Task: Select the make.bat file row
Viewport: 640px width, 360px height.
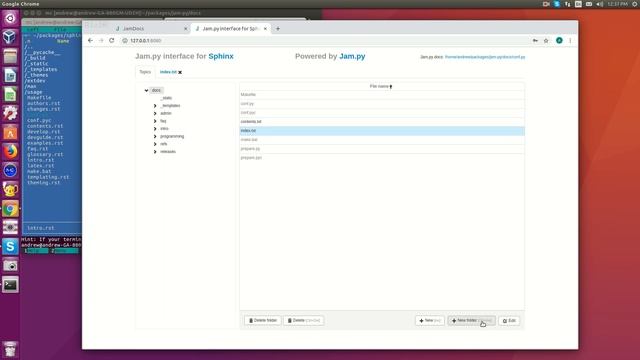Action: 382,140
